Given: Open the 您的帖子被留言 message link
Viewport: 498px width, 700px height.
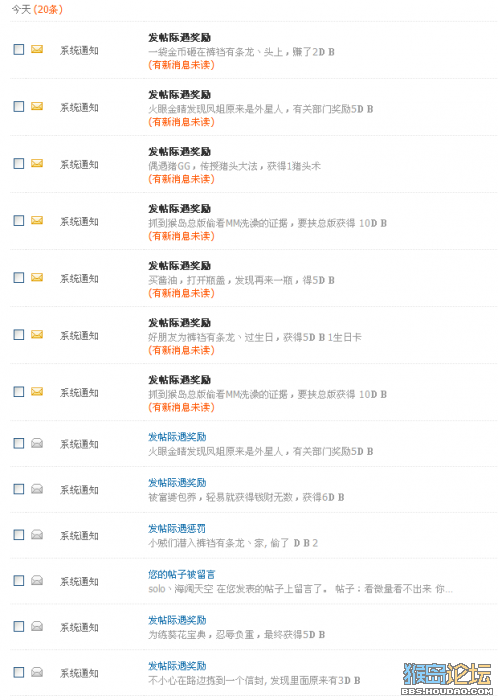Looking at the screenshot, I should 182,575.
